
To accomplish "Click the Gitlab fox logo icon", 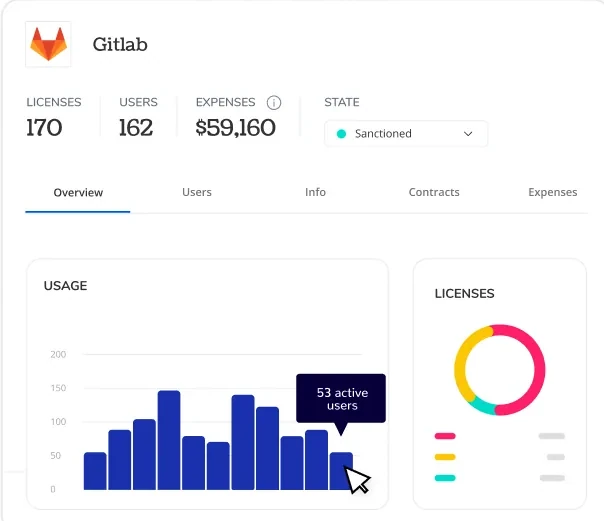I will [48, 44].
